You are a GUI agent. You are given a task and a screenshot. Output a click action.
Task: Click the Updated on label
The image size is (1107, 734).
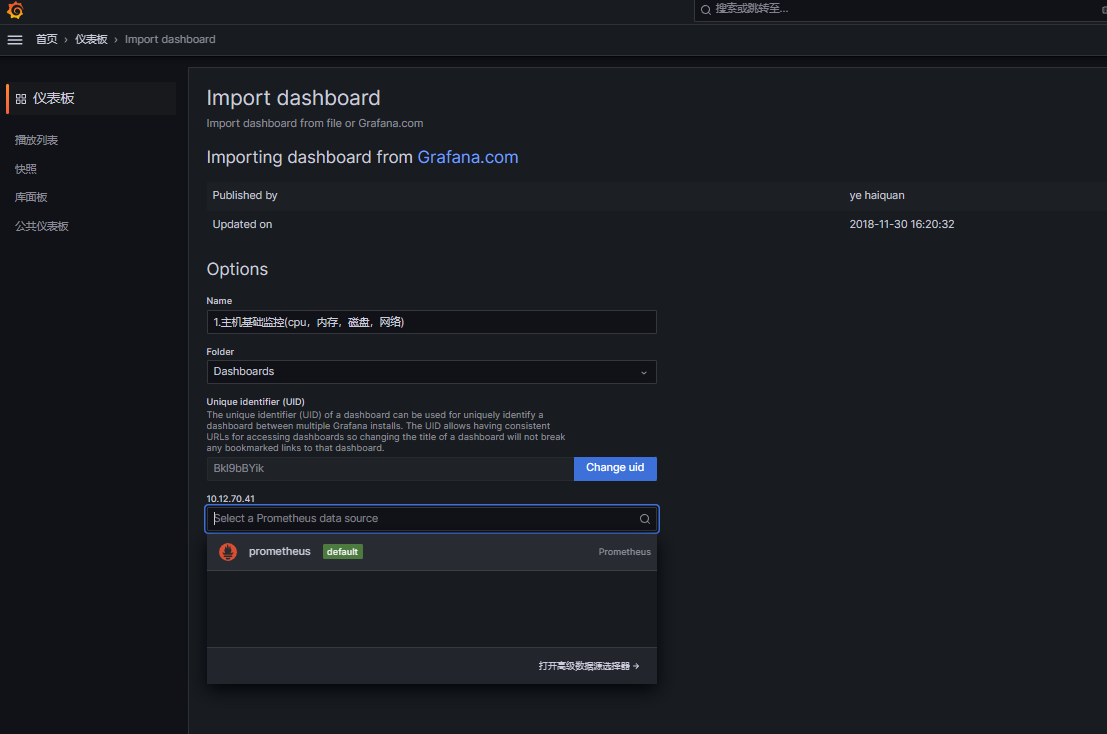[242, 224]
